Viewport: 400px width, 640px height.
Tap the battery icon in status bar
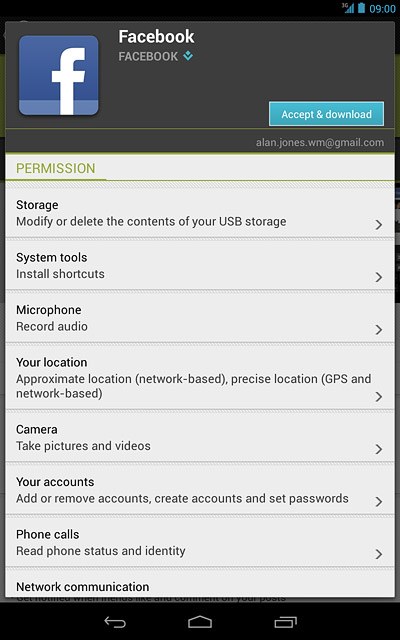pyautogui.click(x=361, y=8)
